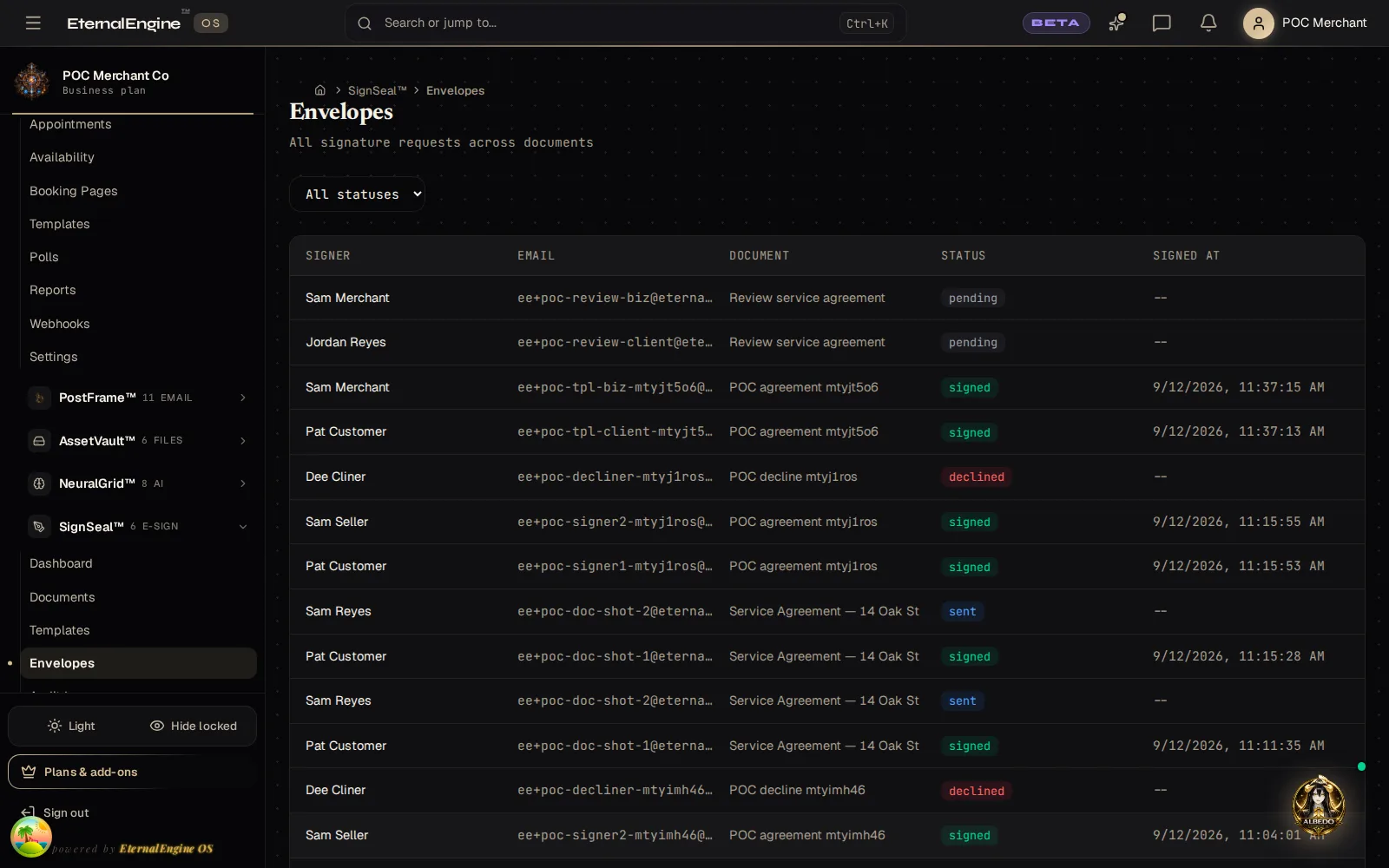Open Booking Pages in sidebar

pos(138,191)
